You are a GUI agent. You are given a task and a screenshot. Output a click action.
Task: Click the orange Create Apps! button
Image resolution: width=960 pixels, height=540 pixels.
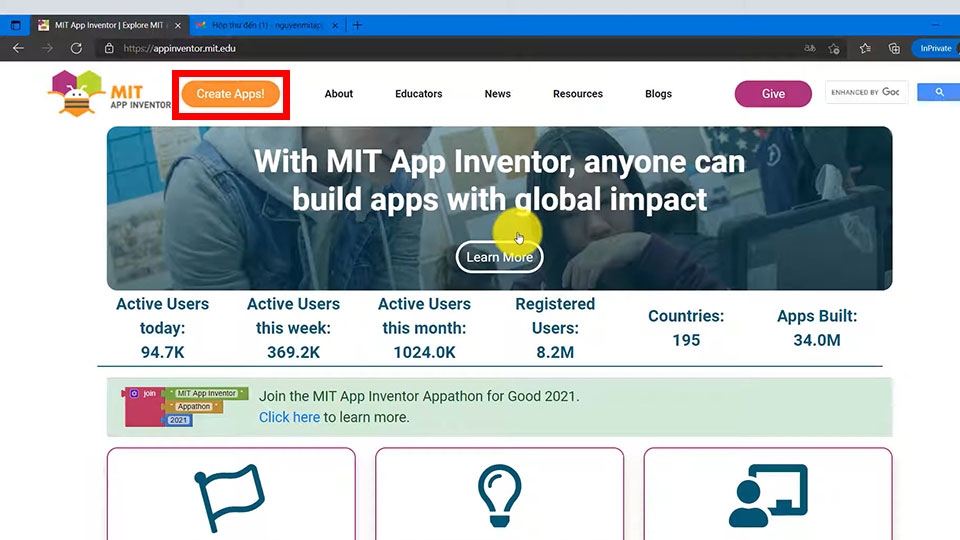tap(231, 94)
